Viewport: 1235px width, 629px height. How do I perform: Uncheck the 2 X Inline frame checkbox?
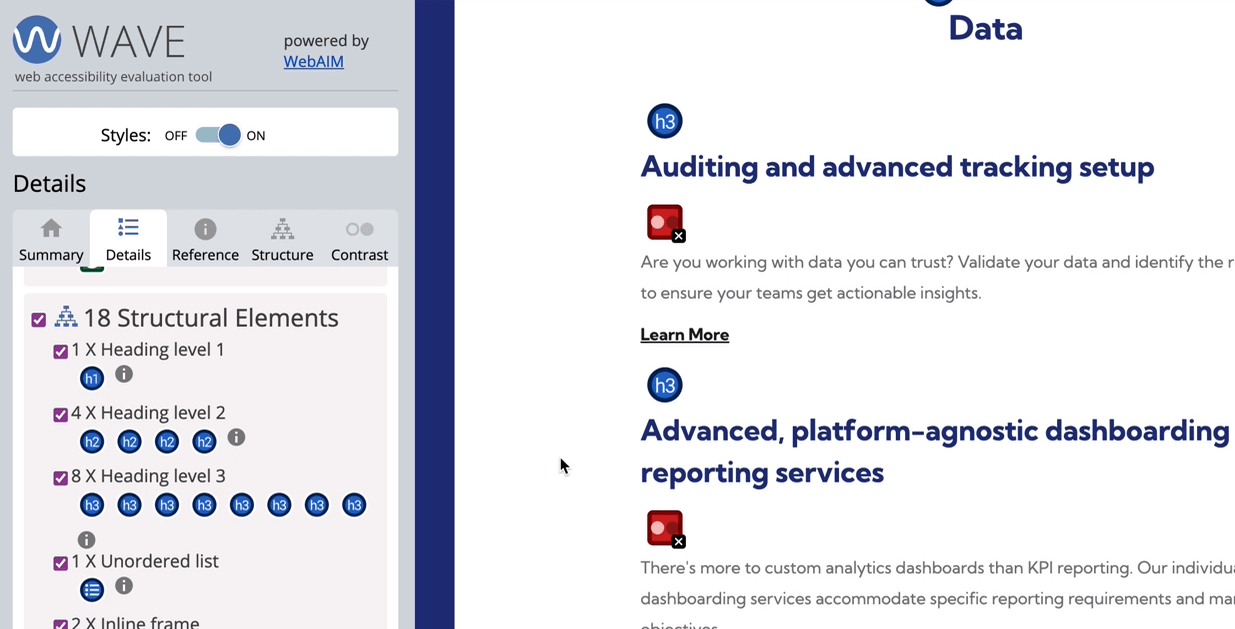click(60, 624)
